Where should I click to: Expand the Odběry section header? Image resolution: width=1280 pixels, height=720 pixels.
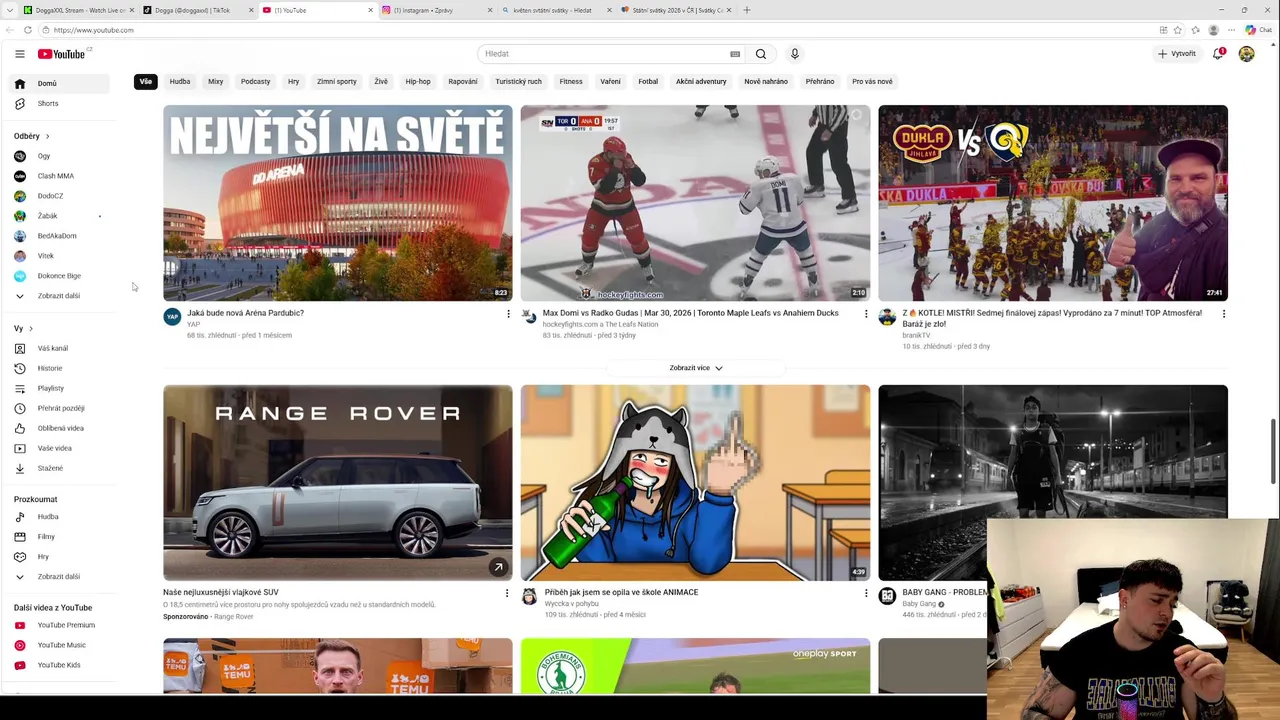[32, 136]
